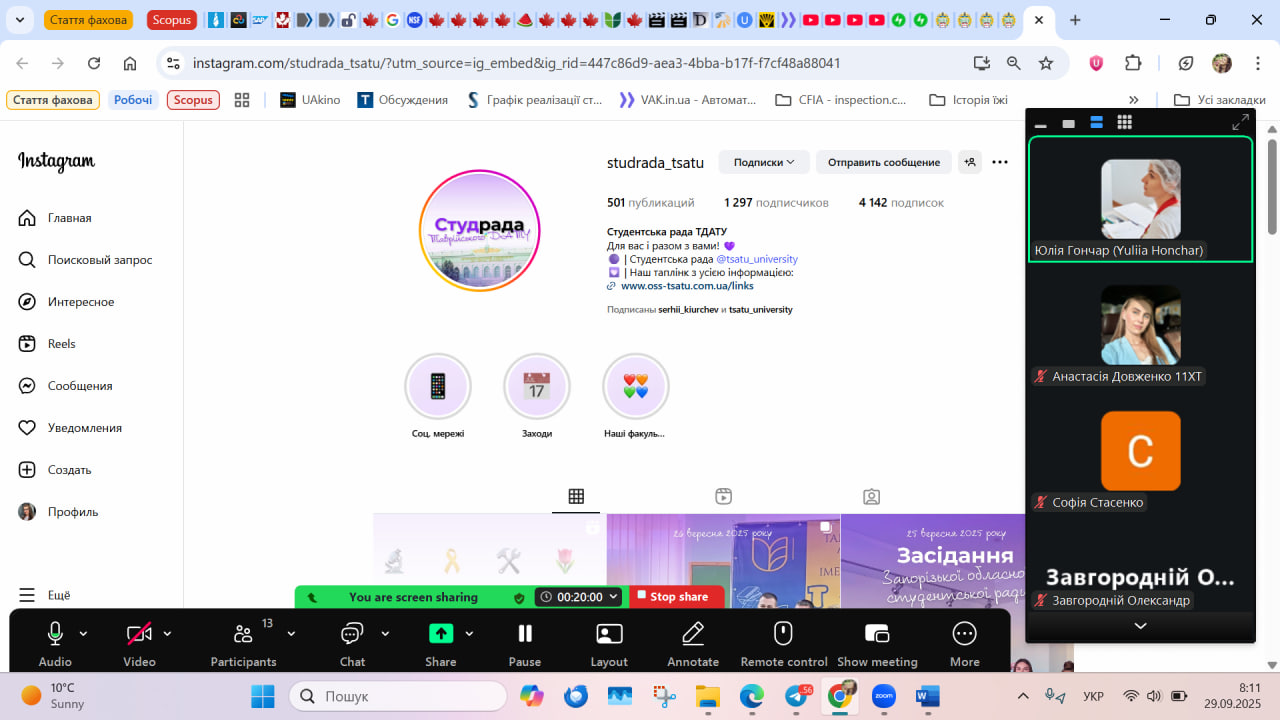Show more Zoom participants with down chevron
The height and width of the screenshot is (720, 1280).
1140,626
